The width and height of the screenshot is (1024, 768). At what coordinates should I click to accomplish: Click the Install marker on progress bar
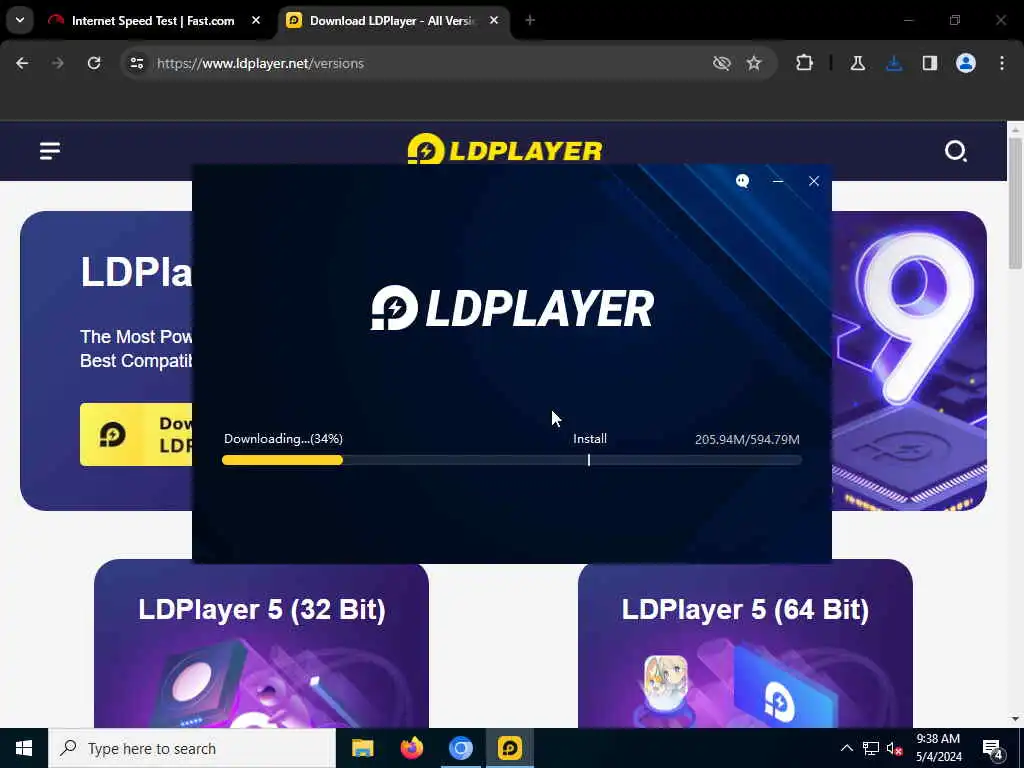click(x=589, y=460)
